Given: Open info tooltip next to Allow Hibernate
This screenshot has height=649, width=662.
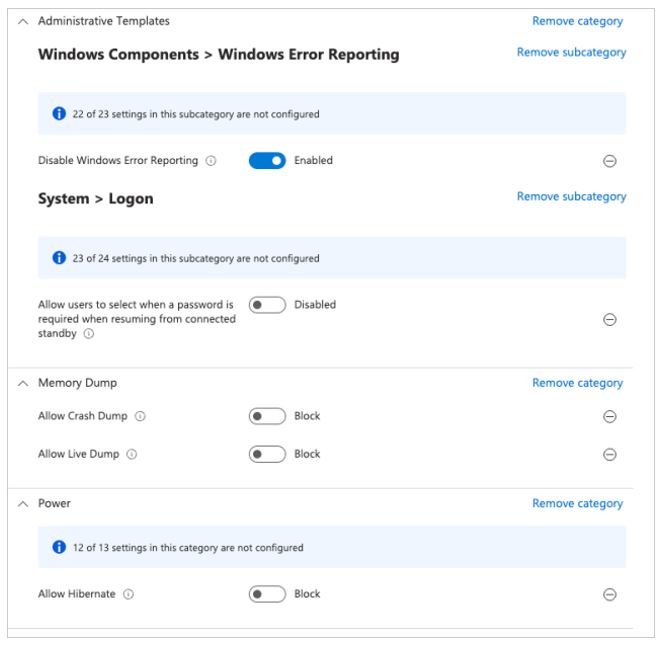Looking at the screenshot, I should (128, 595).
